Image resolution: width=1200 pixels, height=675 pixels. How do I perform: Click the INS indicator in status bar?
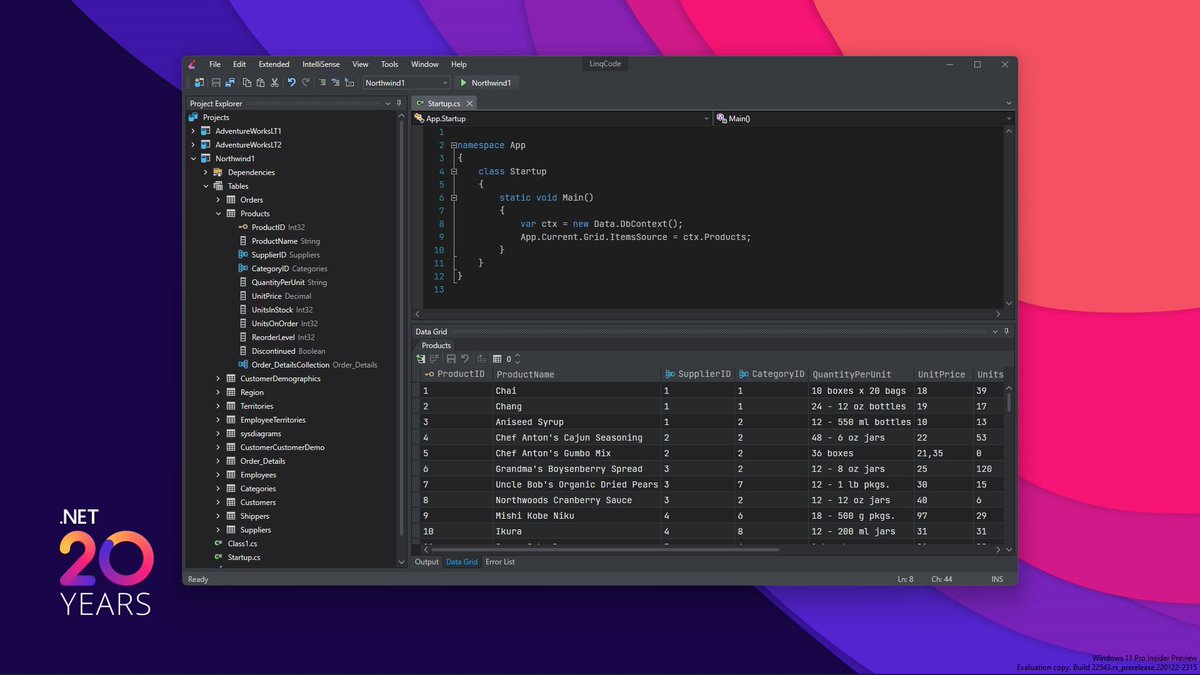click(x=996, y=579)
